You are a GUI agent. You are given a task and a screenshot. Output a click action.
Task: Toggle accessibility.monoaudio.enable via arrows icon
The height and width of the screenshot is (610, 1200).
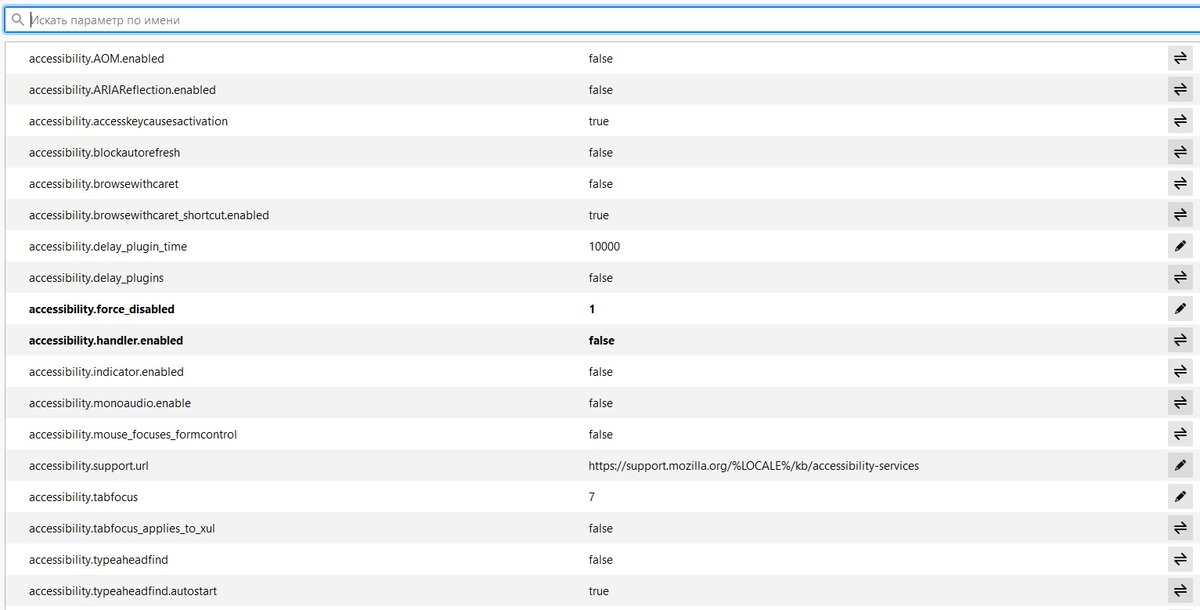(x=1180, y=403)
